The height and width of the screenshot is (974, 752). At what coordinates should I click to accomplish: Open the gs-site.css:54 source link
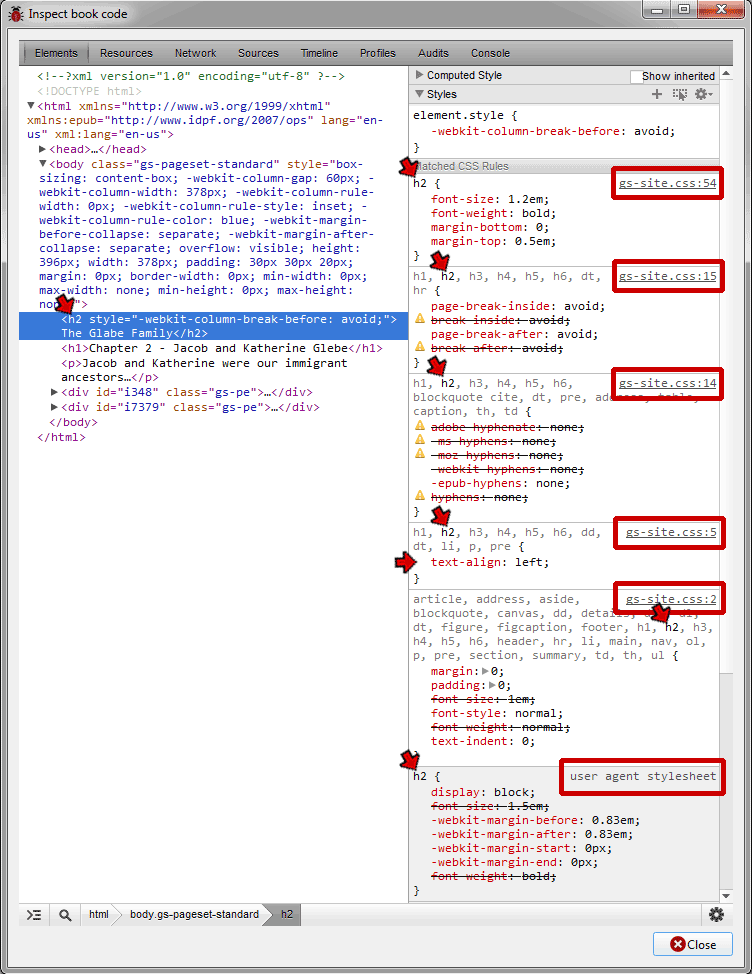tap(667, 184)
